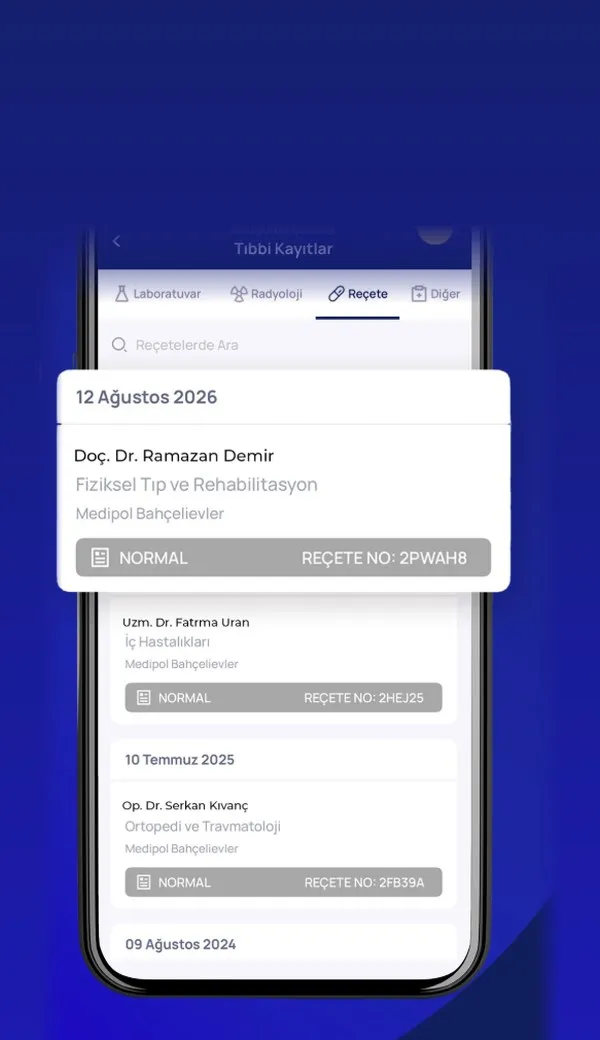This screenshot has height=1040, width=600.
Task: Focus the Reçetelerde Ara search field
Action: coord(284,345)
